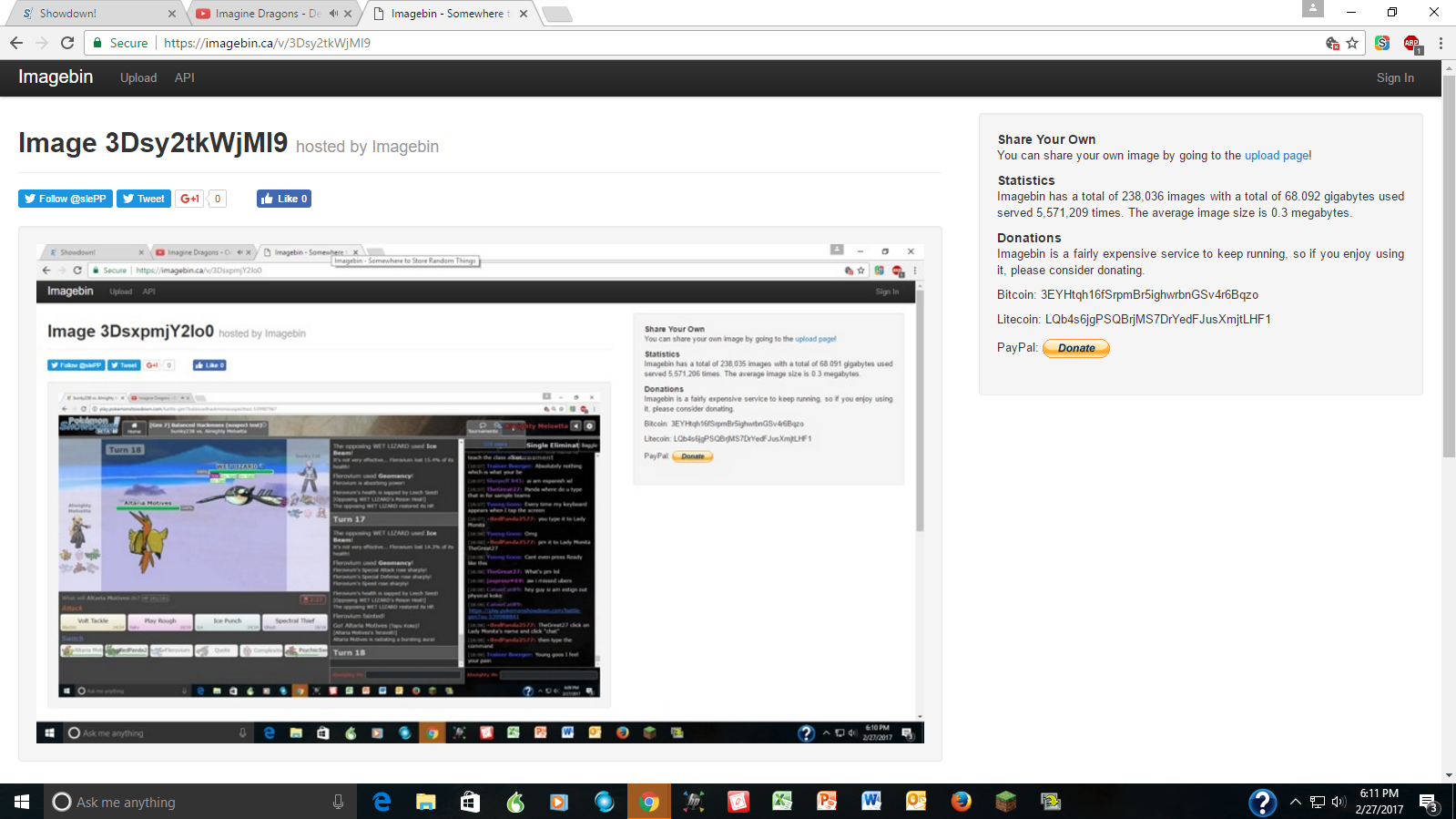Open the blocked cookies indicator
Screen dimensions: 1456x819
[x=1332, y=43]
